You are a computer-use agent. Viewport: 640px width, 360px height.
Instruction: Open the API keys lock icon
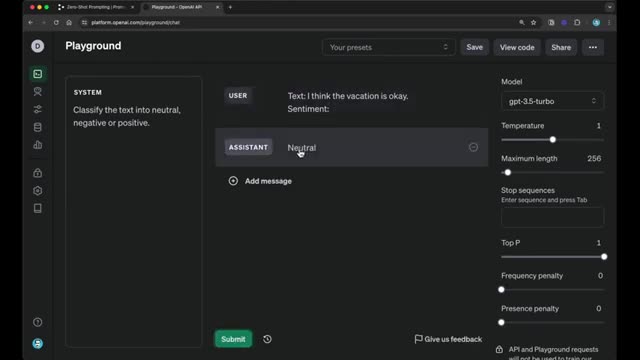(38, 173)
